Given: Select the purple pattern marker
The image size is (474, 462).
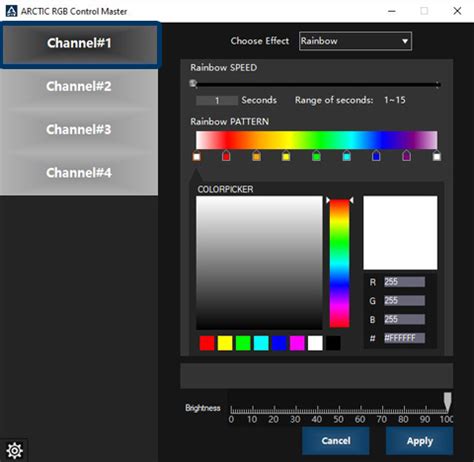Looking at the screenshot, I should 406,155.
